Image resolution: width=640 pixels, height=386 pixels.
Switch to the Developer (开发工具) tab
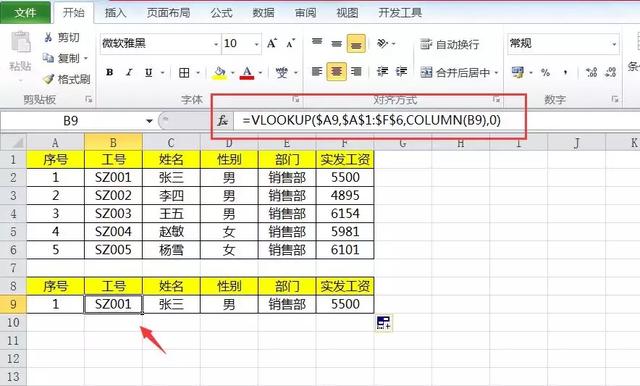pos(400,13)
